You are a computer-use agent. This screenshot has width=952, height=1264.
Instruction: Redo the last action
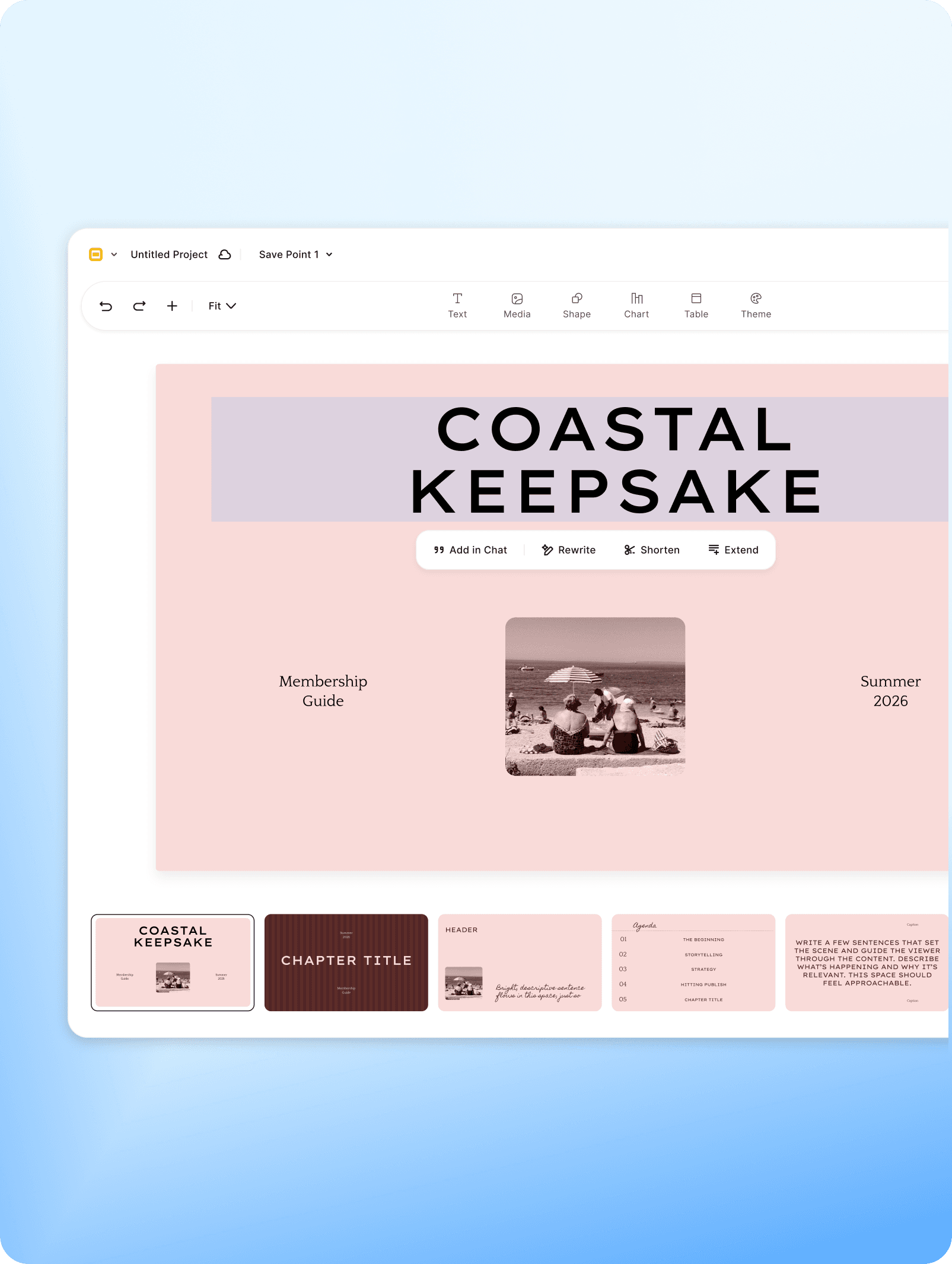tap(139, 306)
